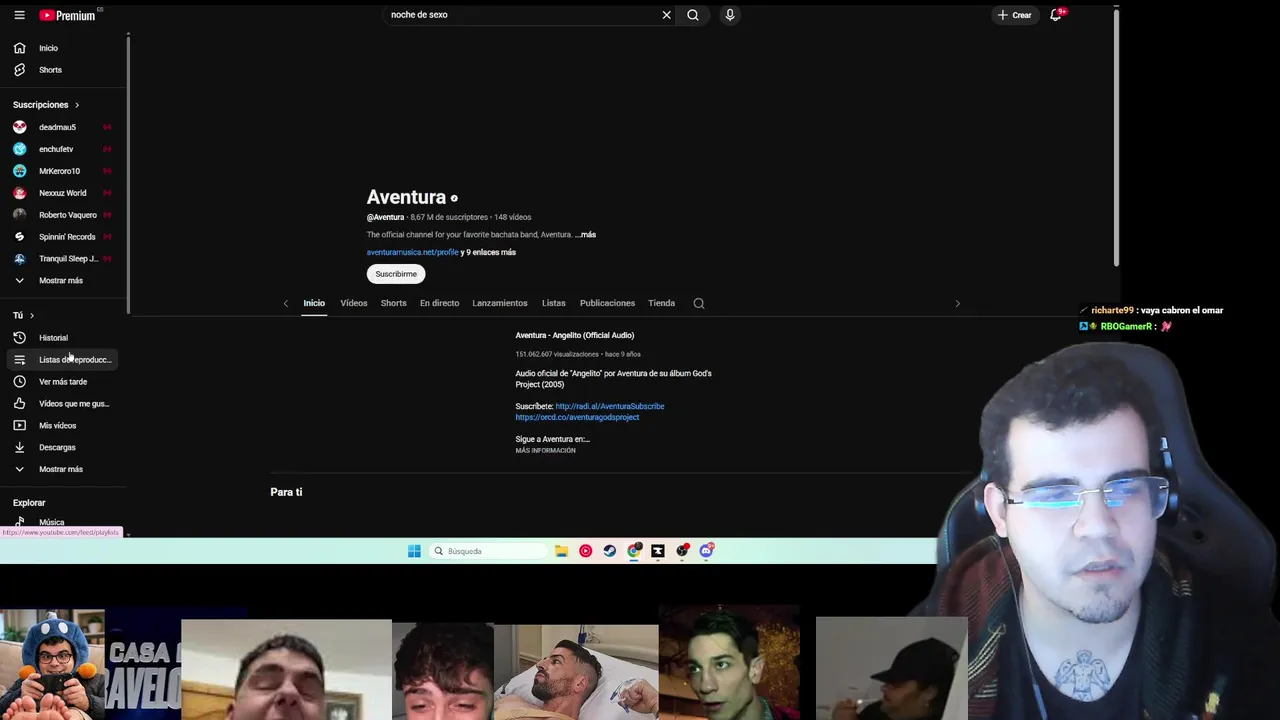
Task: Open Descargas in the sidebar
Action: point(62,448)
